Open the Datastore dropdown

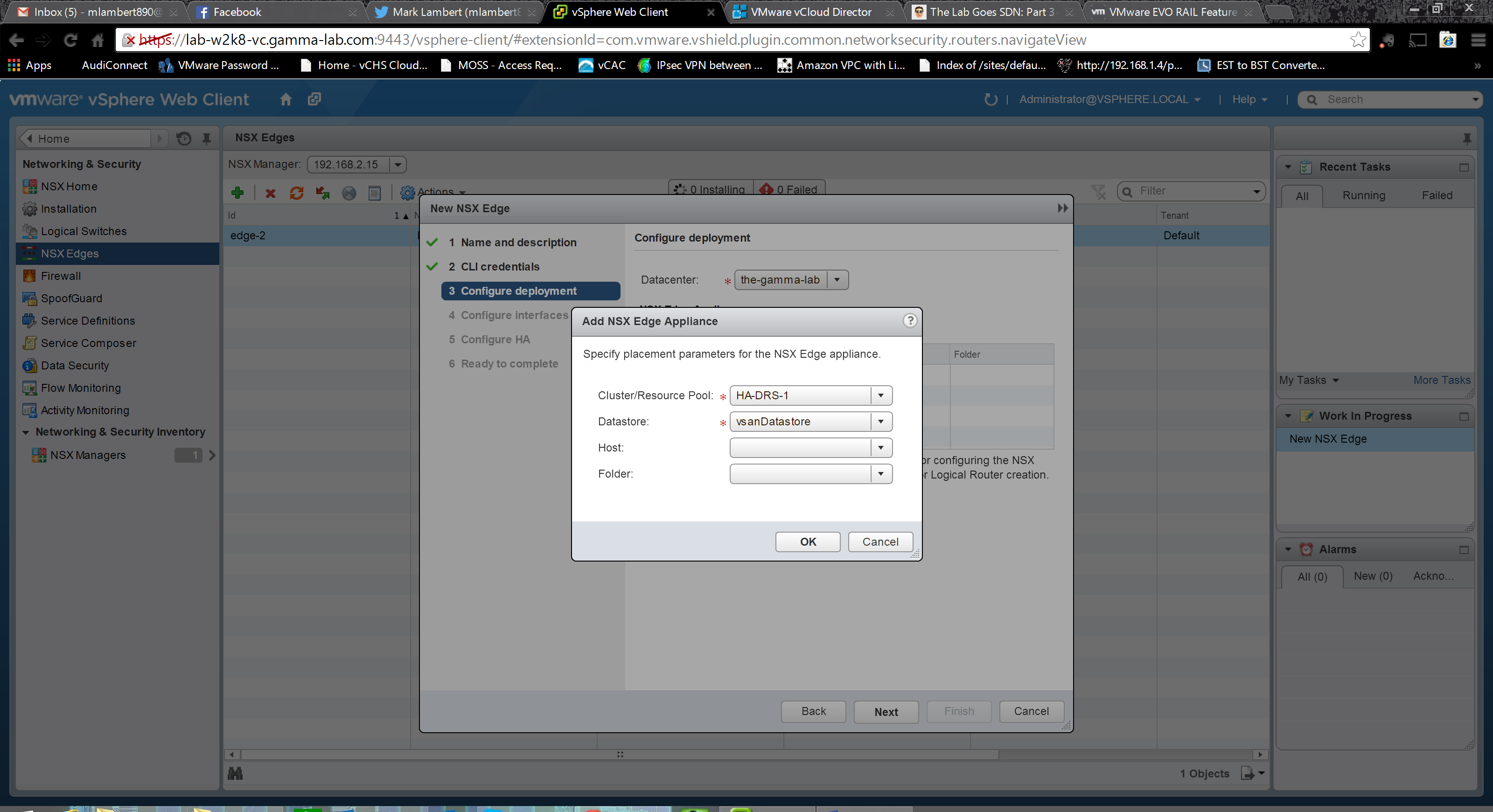(880, 422)
